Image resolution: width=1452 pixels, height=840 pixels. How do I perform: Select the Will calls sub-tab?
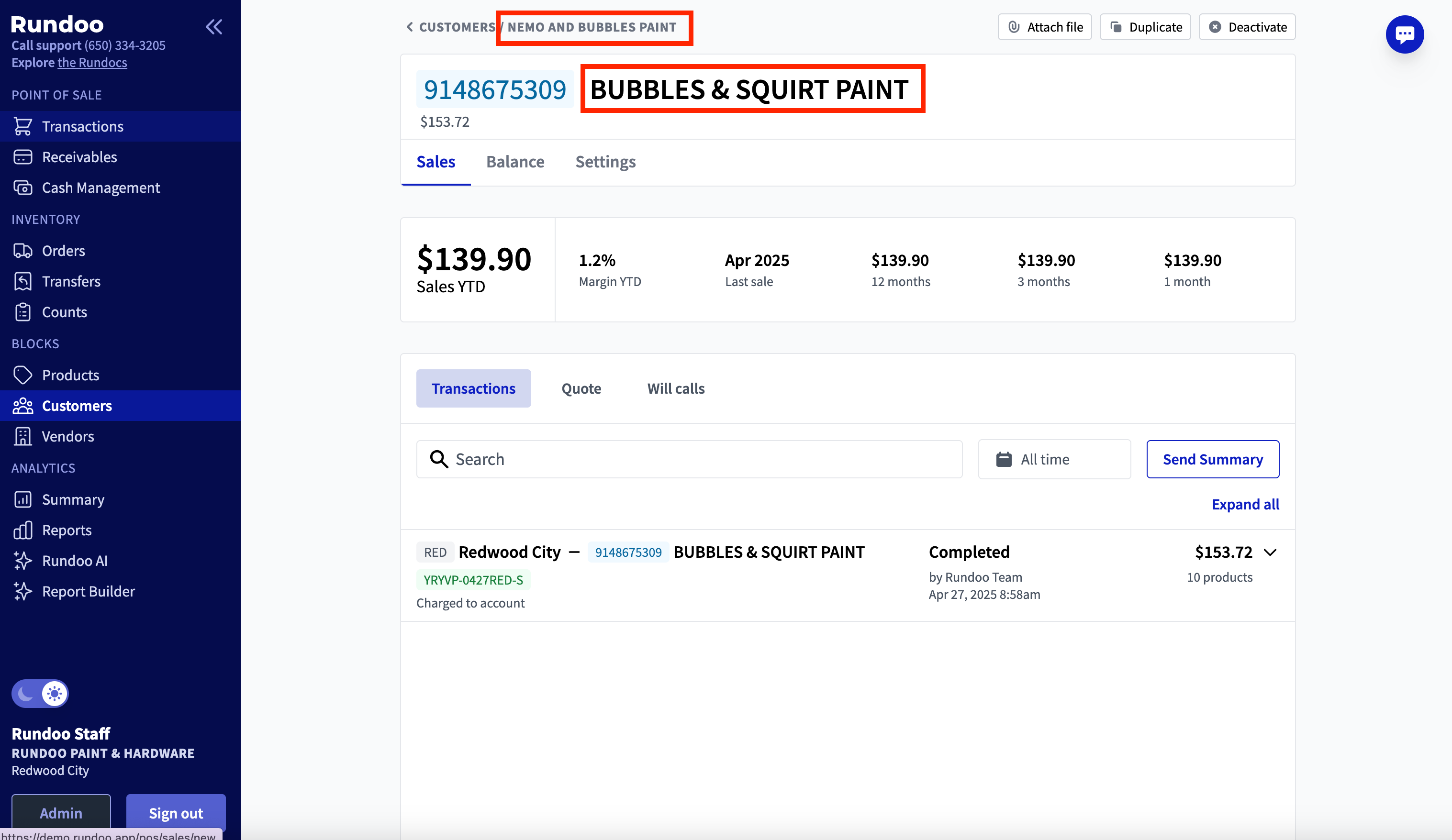pos(675,388)
